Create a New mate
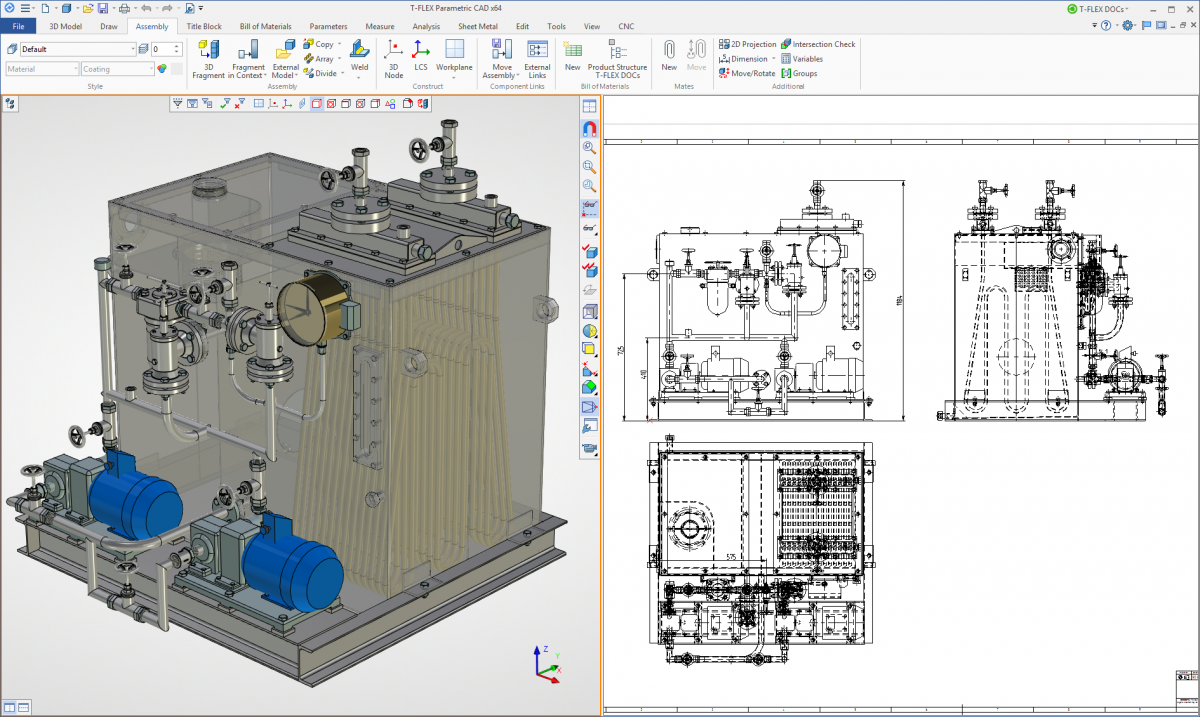Image resolution: width=1200 pixels, height=717 pixels. click(x=669, y=56)
